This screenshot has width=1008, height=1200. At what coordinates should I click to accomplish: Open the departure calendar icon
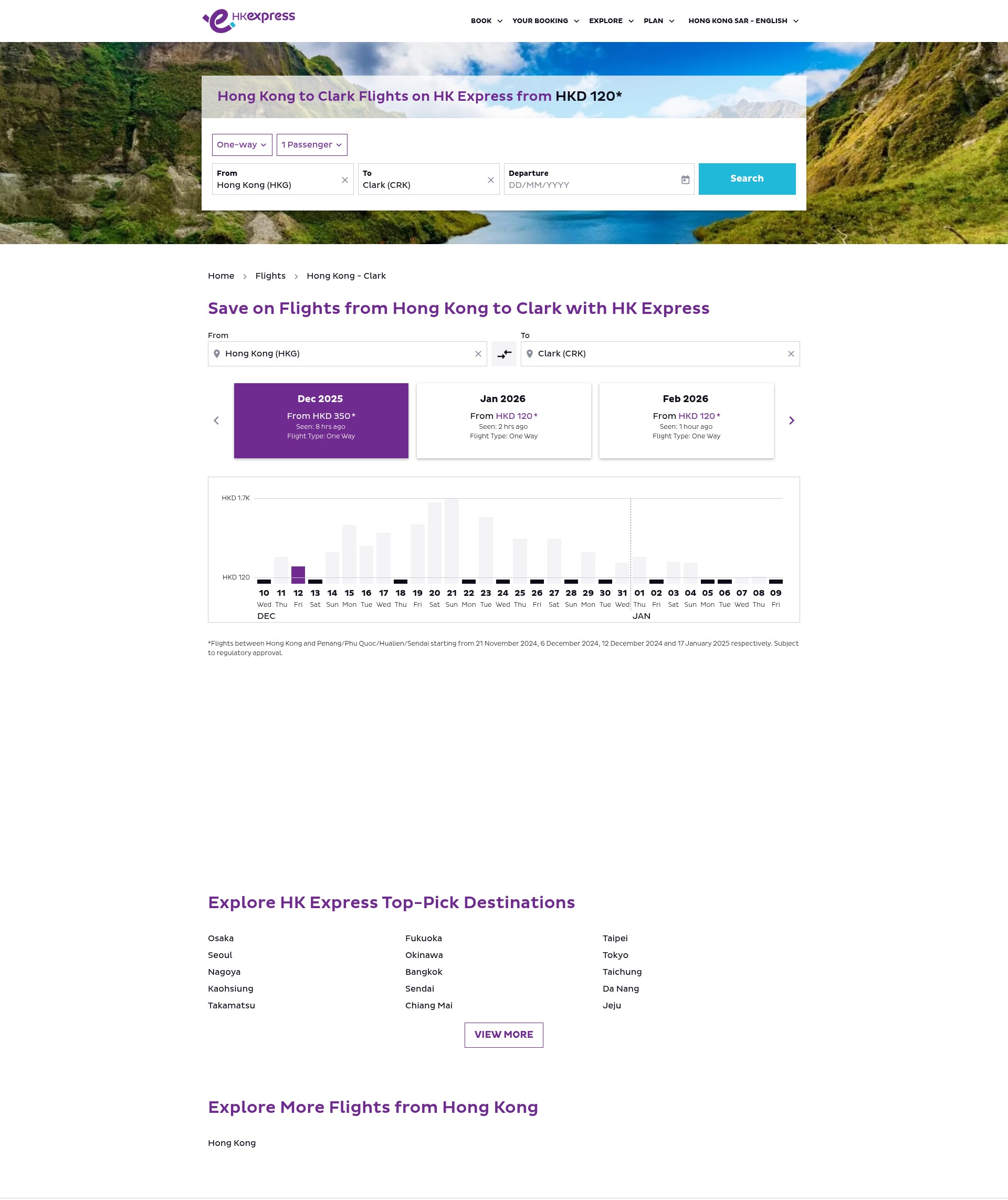[685, 180]
